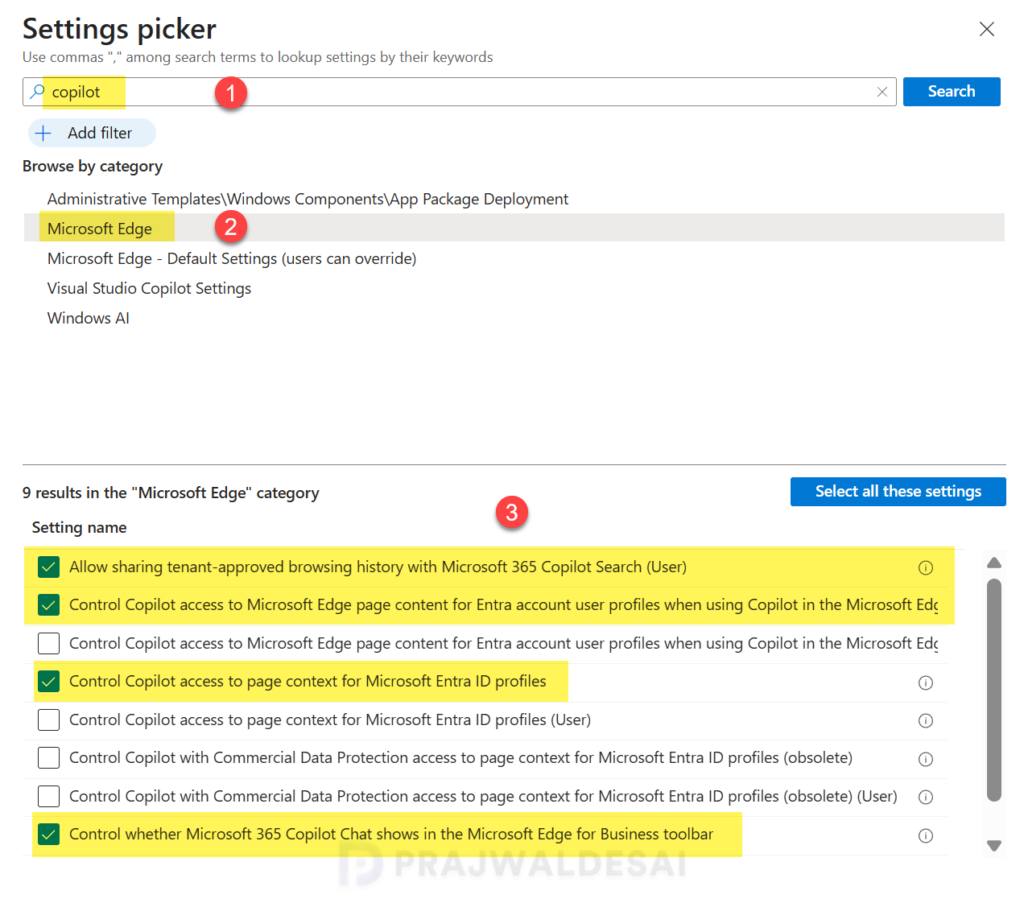The width and height of the screenshot is (1024, 903).
Task: Click the '9 results in the "Microsoft Edge" category' text
Action: (170, 493)
